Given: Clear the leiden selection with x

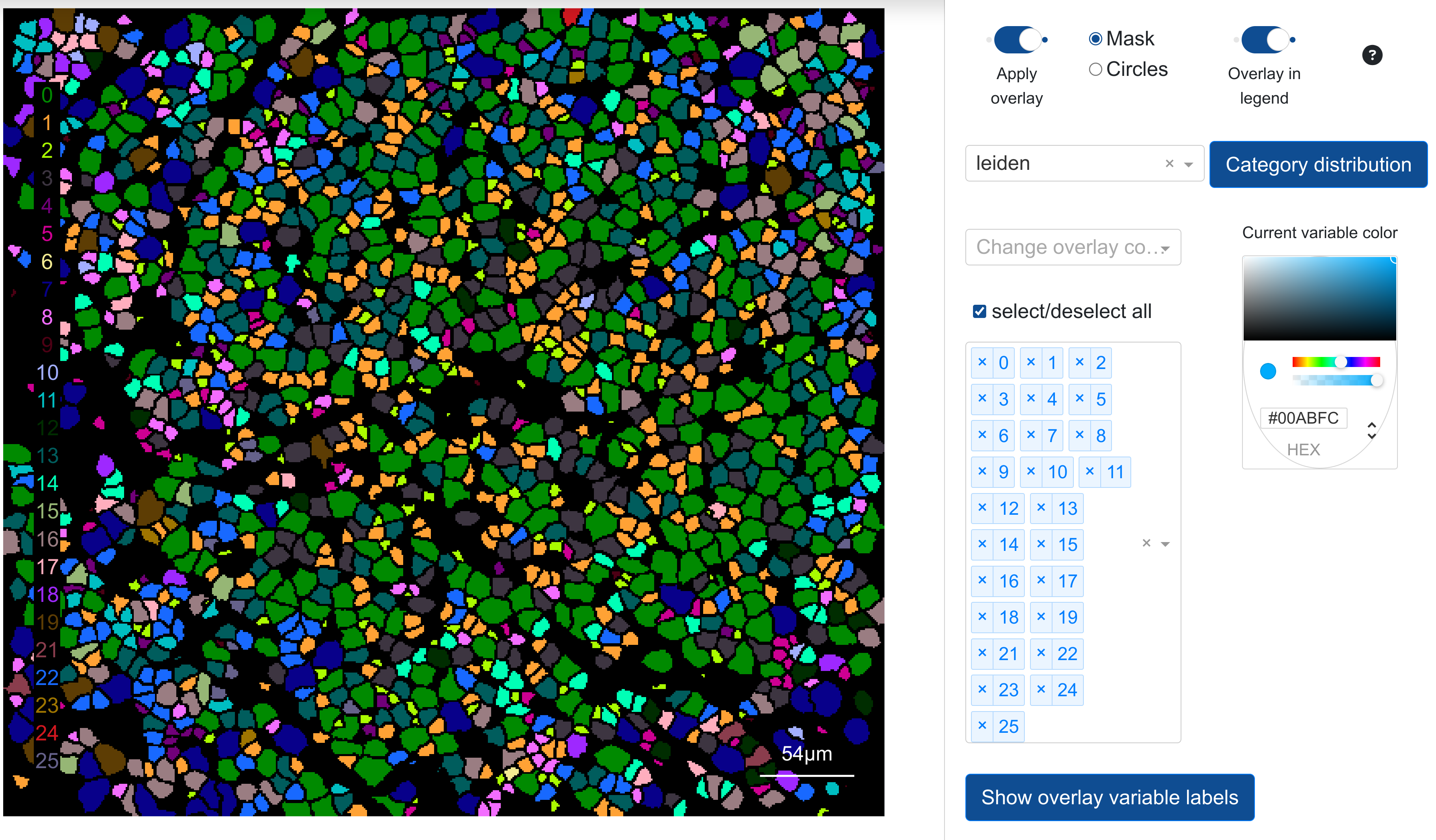Looking at the screenshot, I should pos(1169,164).
